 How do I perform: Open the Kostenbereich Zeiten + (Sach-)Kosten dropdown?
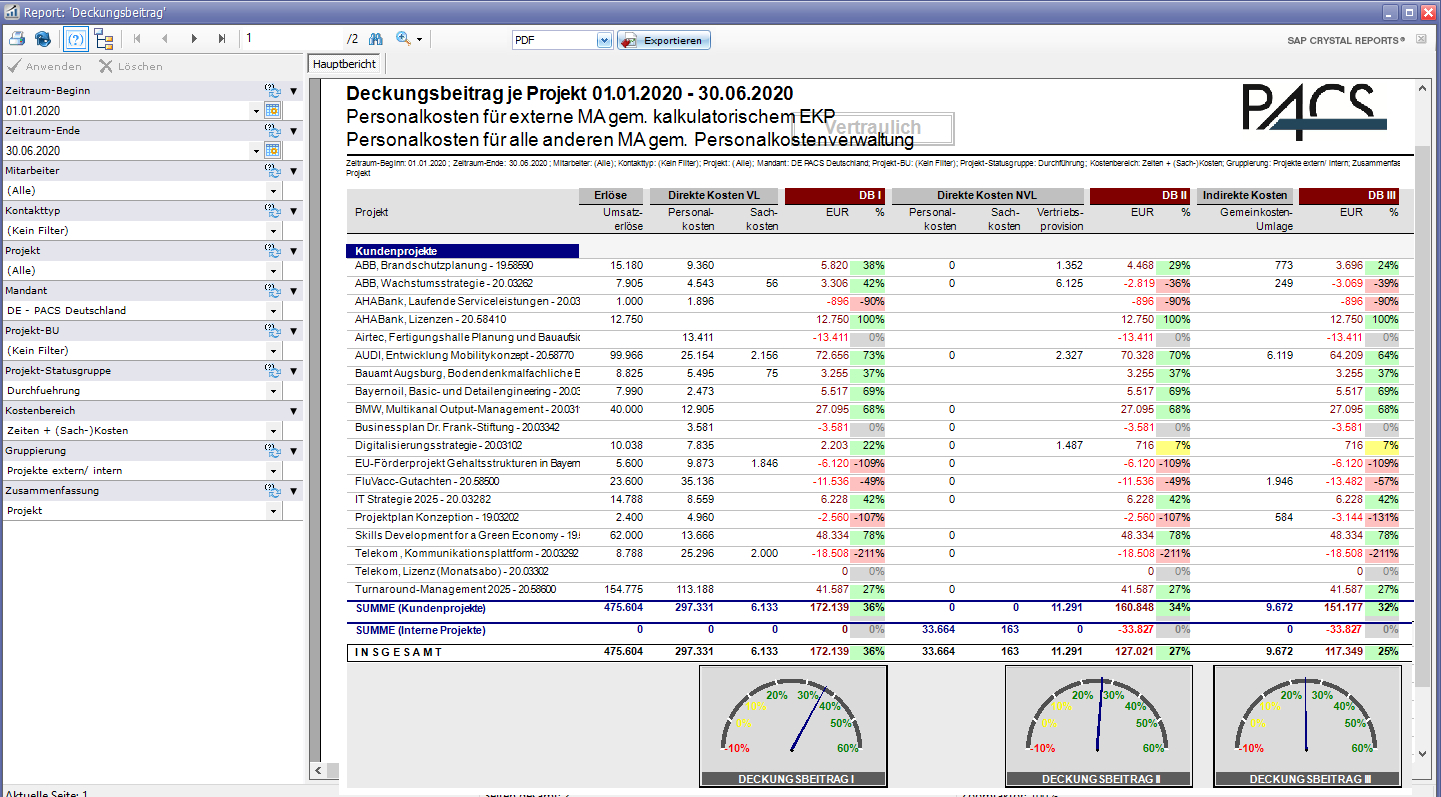(273, 431)
